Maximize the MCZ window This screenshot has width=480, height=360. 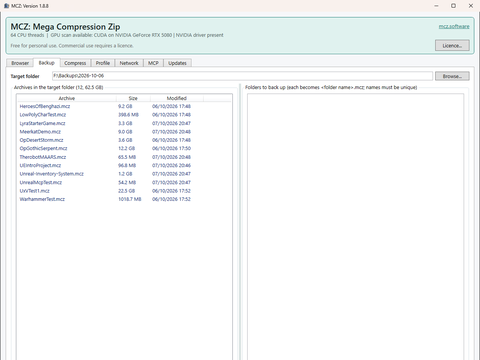tap(453, 6)
